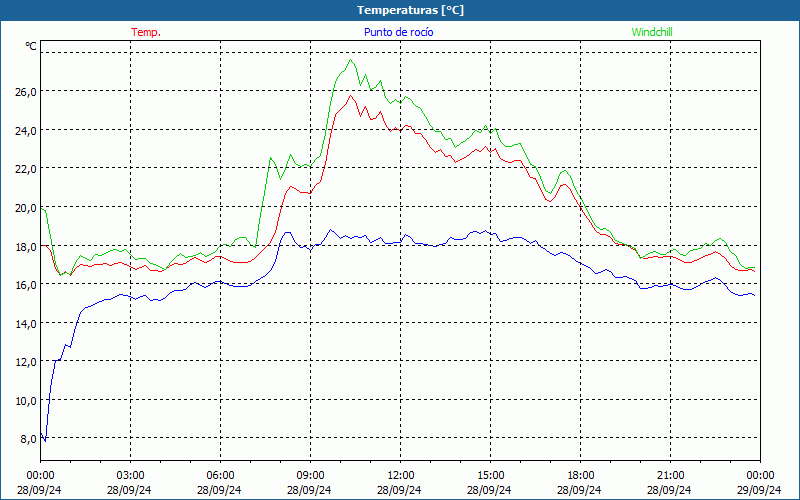Image resolution: width=800 pixels, height=500 pixels.
Task: Click the '14,0' y-axis value
Action: 26,323
